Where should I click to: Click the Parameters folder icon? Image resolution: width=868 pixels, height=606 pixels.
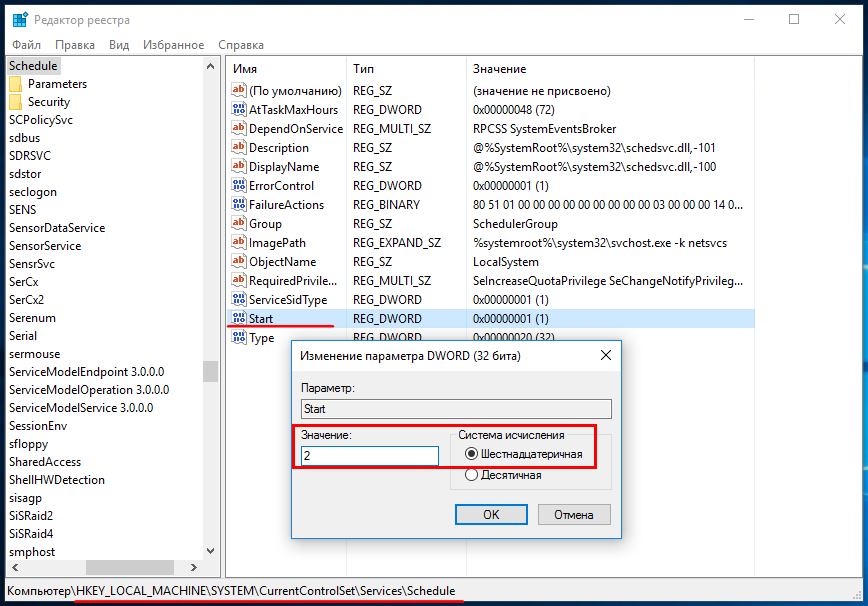coord(16,84)
